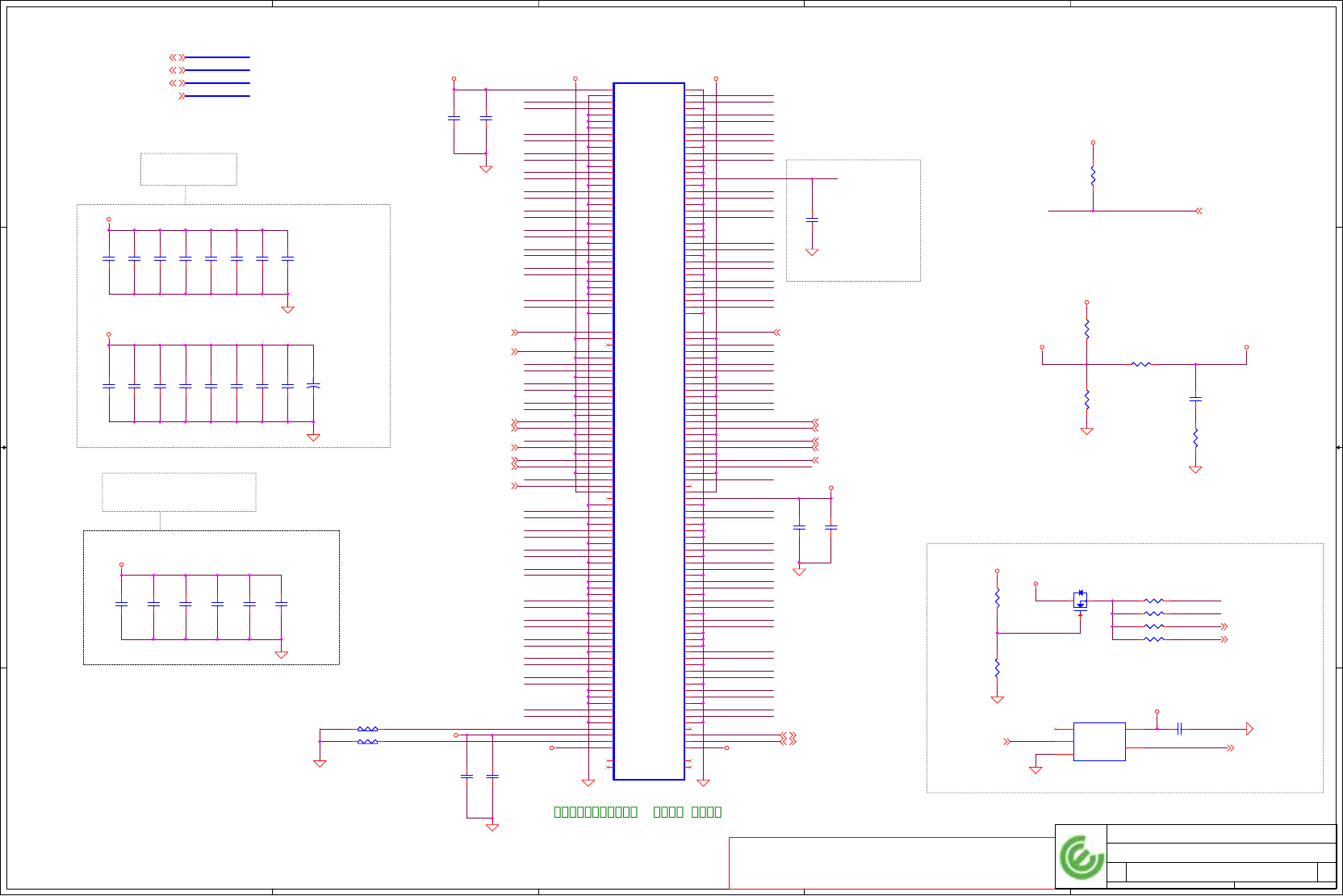Click the ground symbol inside the dashed box beside the connector
Image resolution: width=1343 pixels, height=896 pixels.
pos(812,252)
